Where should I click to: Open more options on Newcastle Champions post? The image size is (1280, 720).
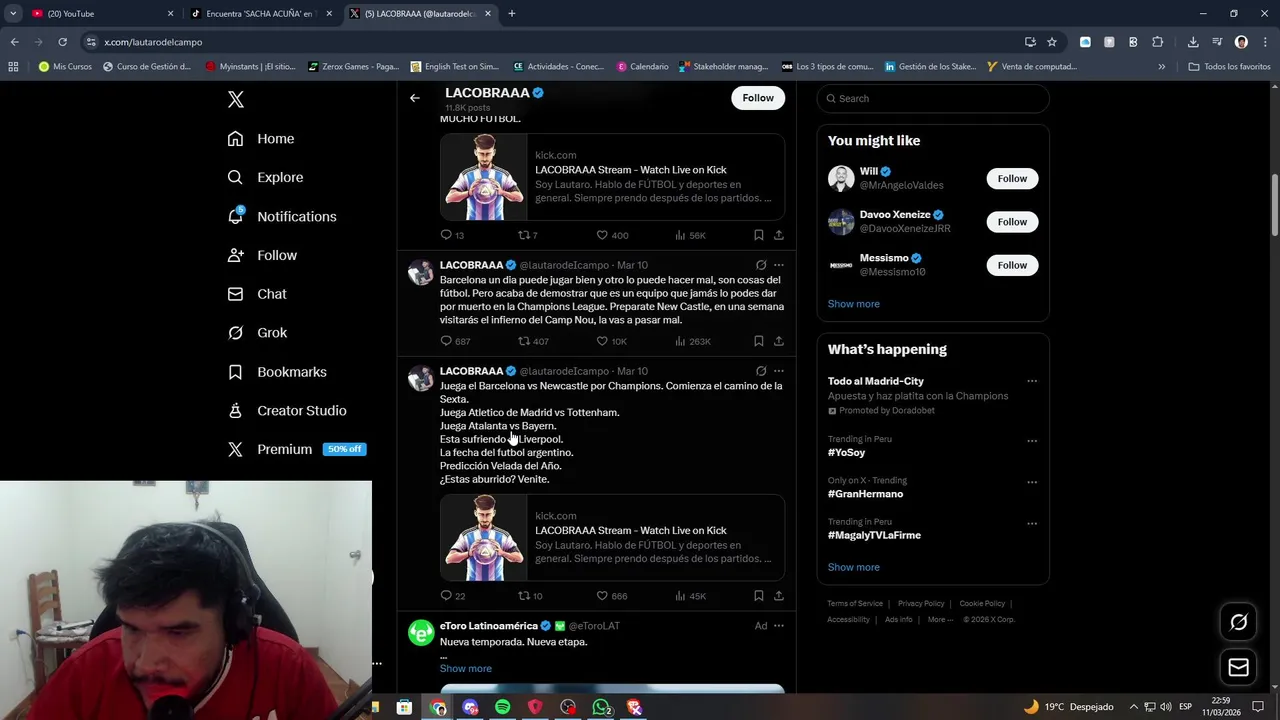[x=779, y=371]
